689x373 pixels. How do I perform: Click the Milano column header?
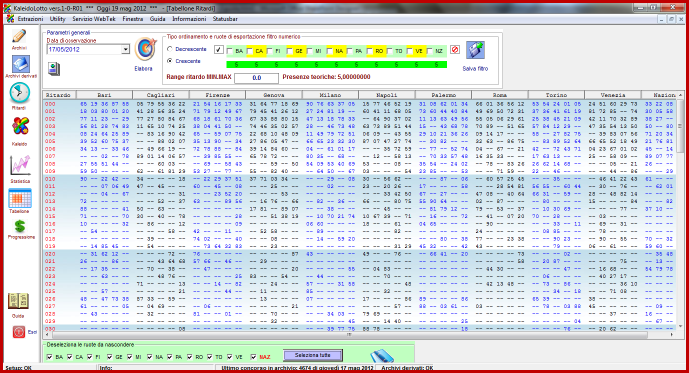tap(330, 95)
